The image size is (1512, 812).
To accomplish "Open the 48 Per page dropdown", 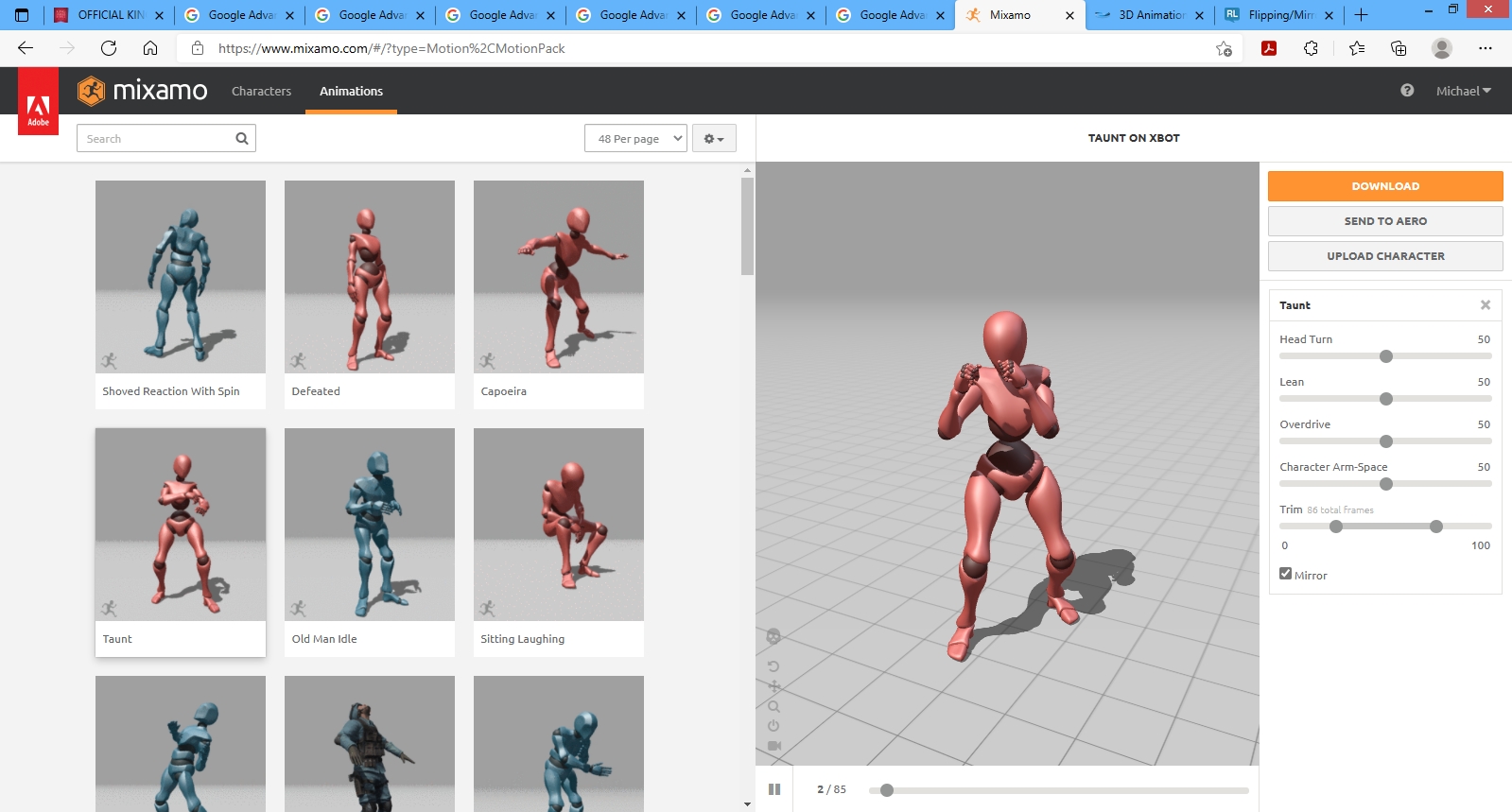I will pyautogui.click(x=635, y=138).
